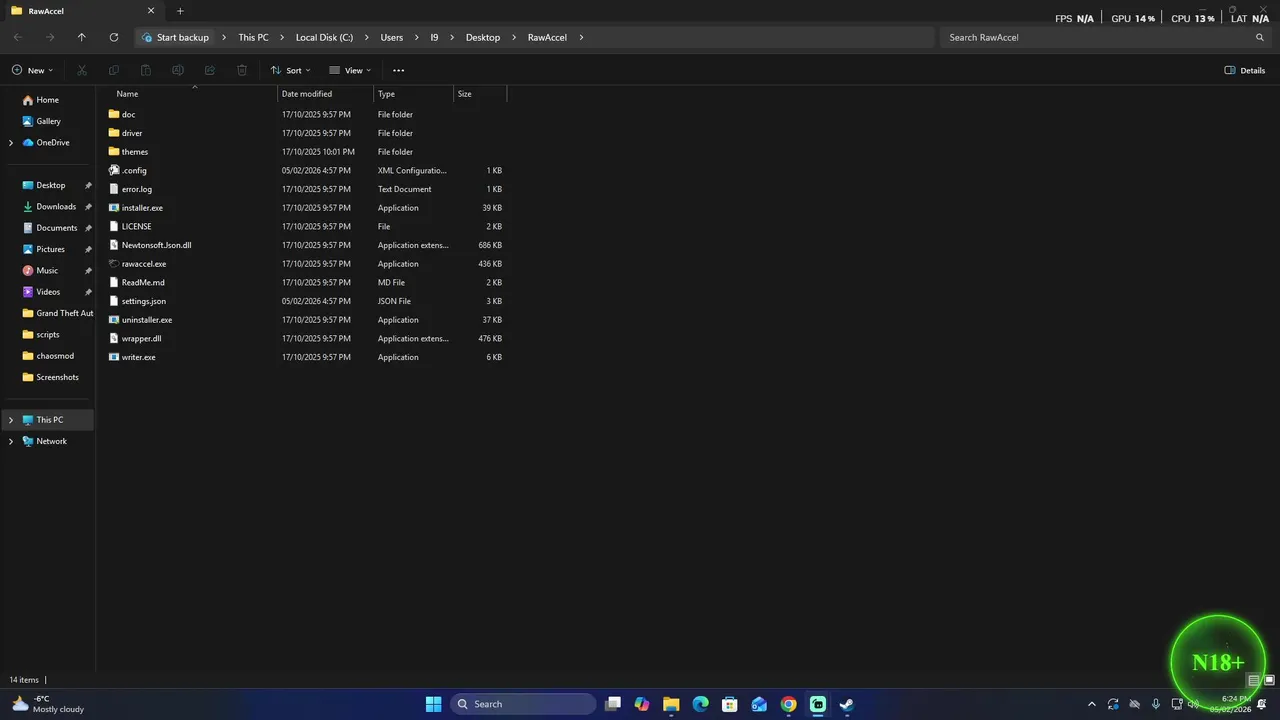Open the View dropdown
The width and height of the screenshot is (1280, 720).
(x=350, y=70)
